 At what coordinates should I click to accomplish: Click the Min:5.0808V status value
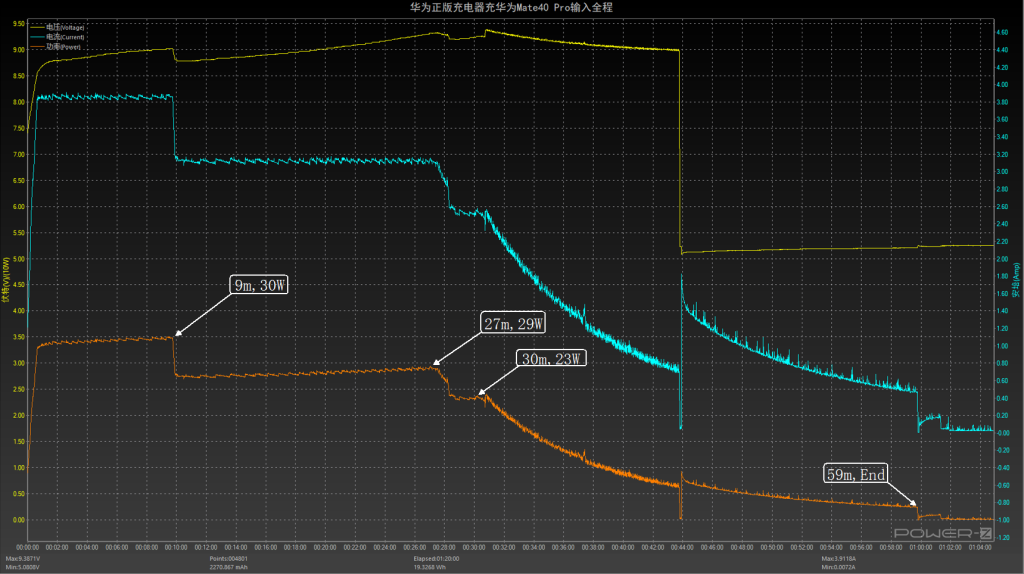(23, 567)
